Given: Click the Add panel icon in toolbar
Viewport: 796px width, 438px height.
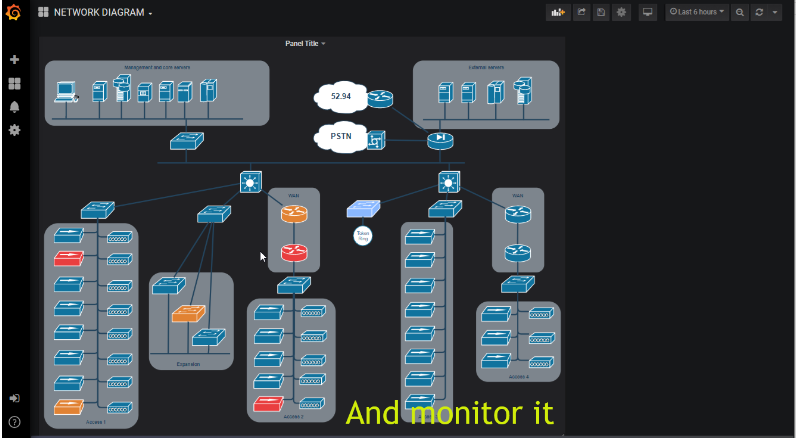Looking at the screenshot, I should point(557,13).
